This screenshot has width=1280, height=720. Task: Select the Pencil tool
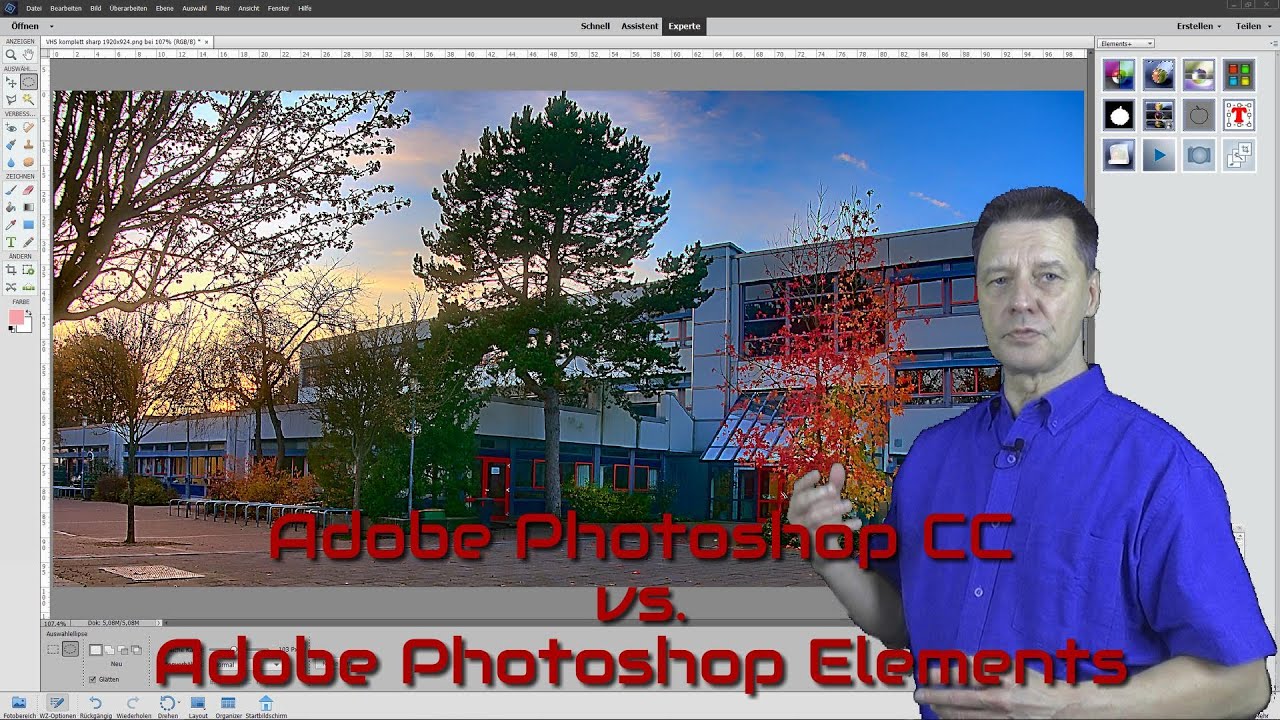pyautogui.click(x=28, y=242)
